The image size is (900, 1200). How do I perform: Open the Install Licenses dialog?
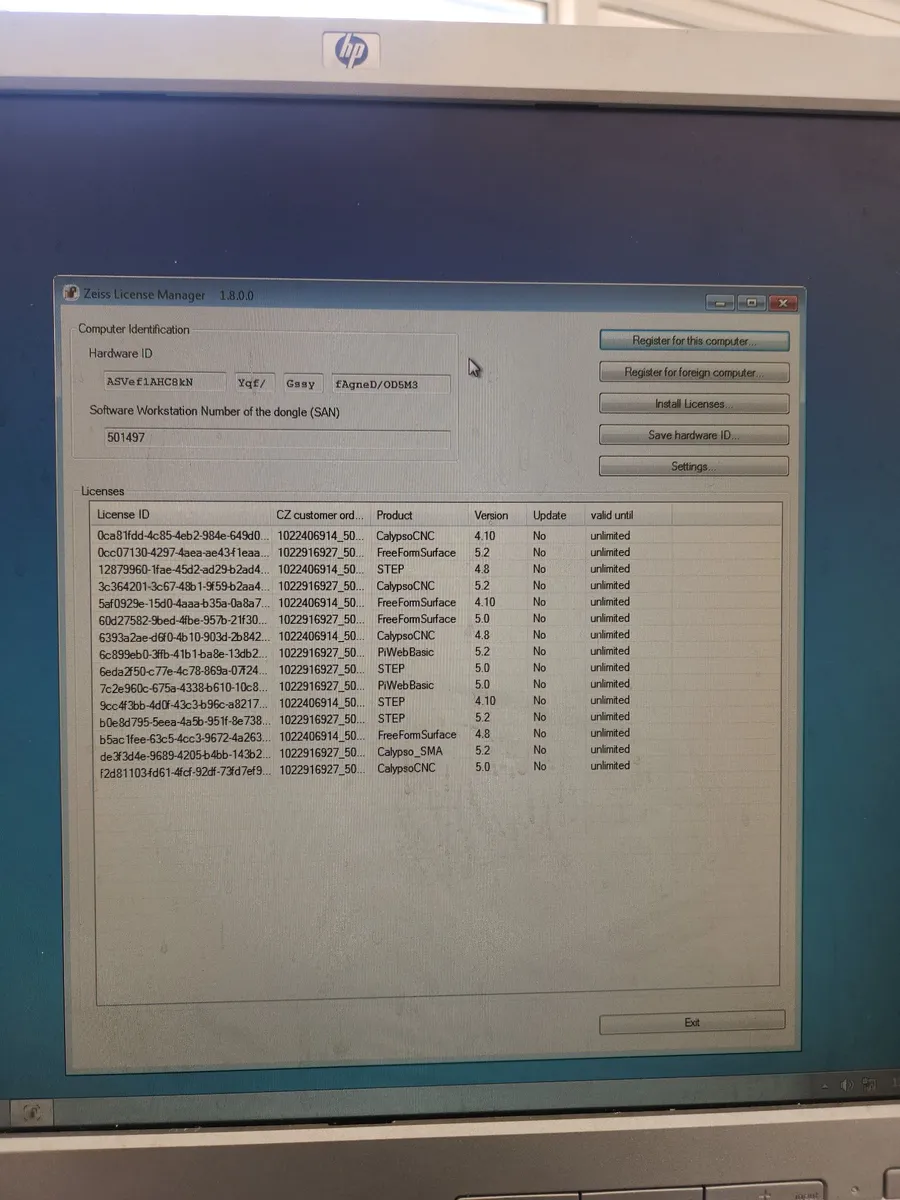pyautogui.click(x=694, y=404)
